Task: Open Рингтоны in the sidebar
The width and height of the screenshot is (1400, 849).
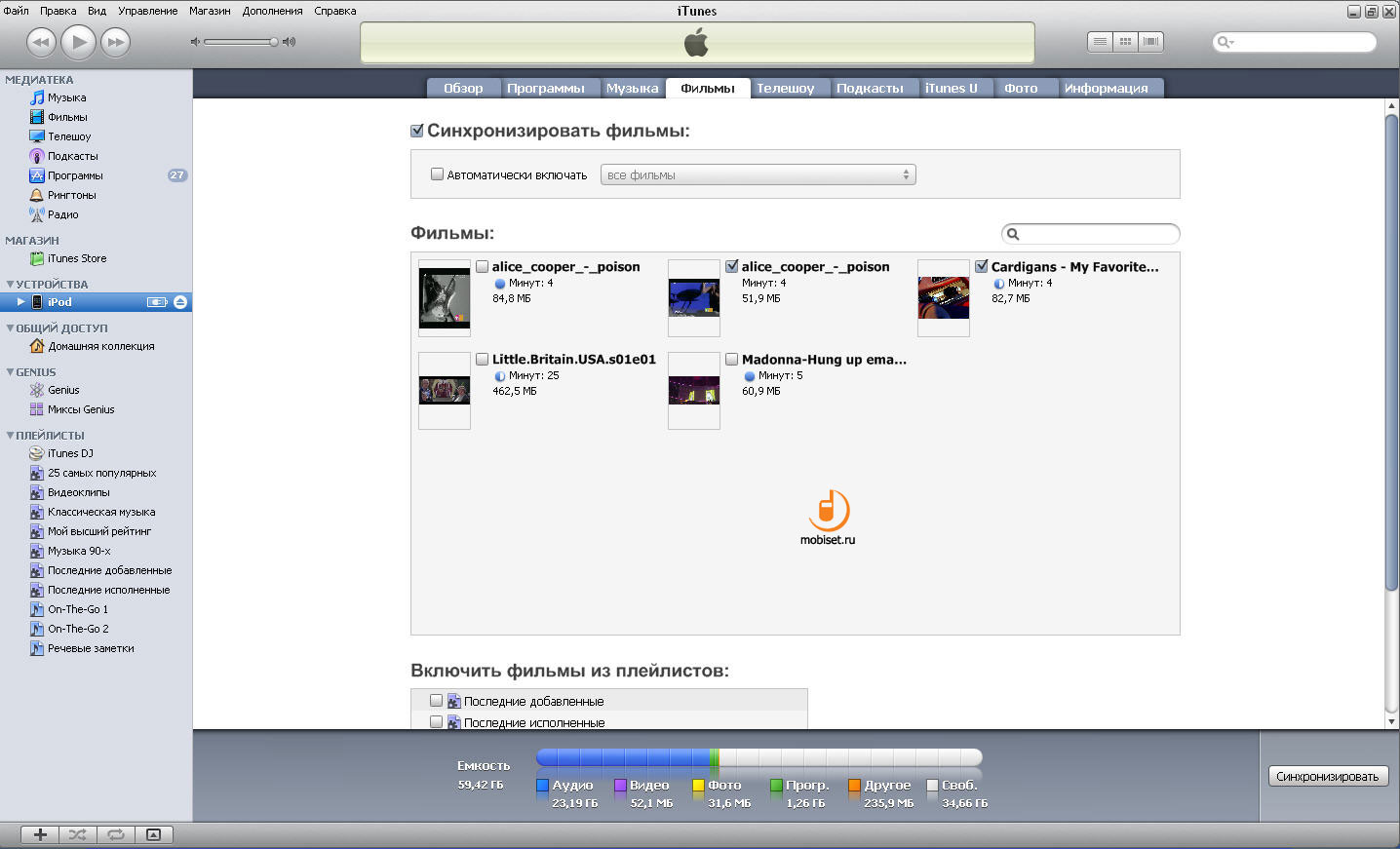Action: pyautogui.click(x=71, y=195)
